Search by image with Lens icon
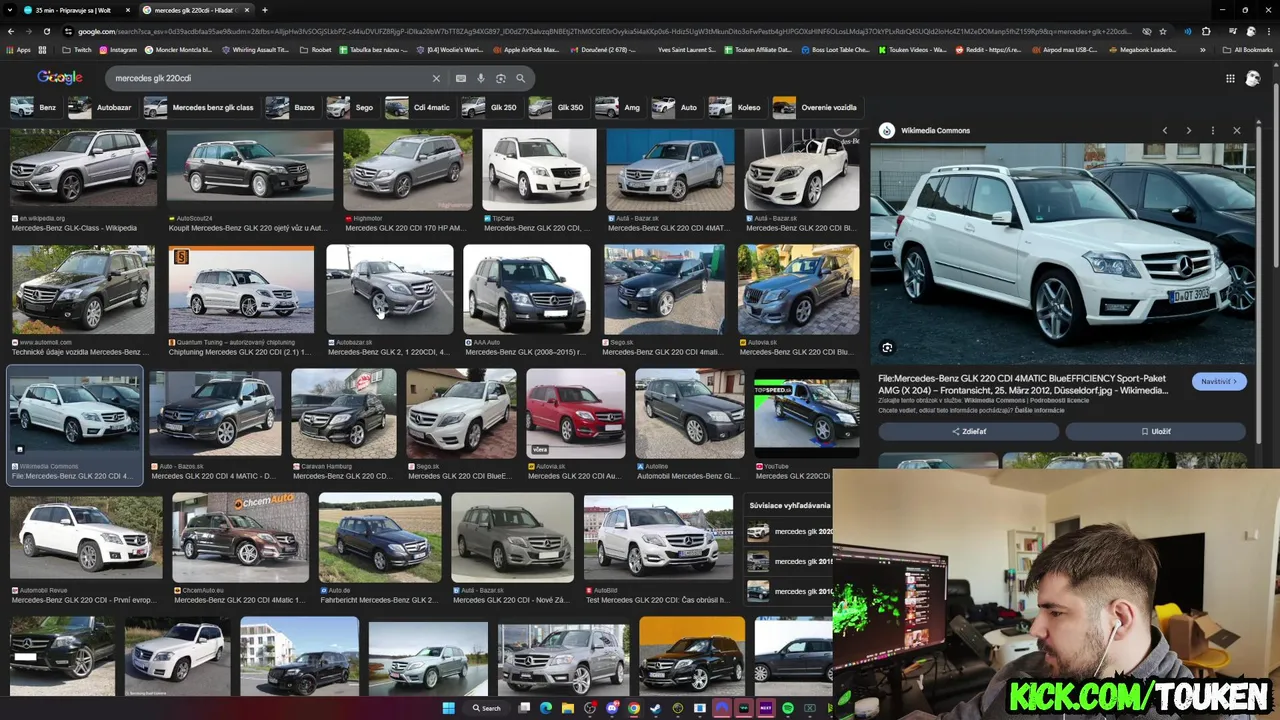The height and width of the screenshot is (720, 1280). pos(501,78)
